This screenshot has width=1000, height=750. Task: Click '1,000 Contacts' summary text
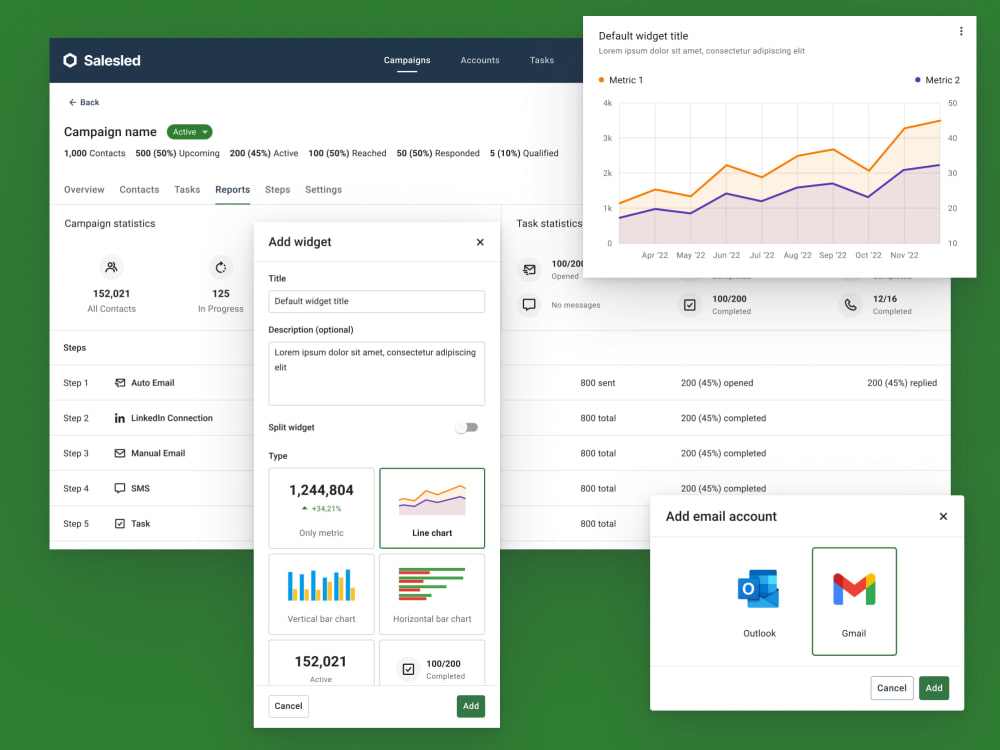(x=94, y=153)
